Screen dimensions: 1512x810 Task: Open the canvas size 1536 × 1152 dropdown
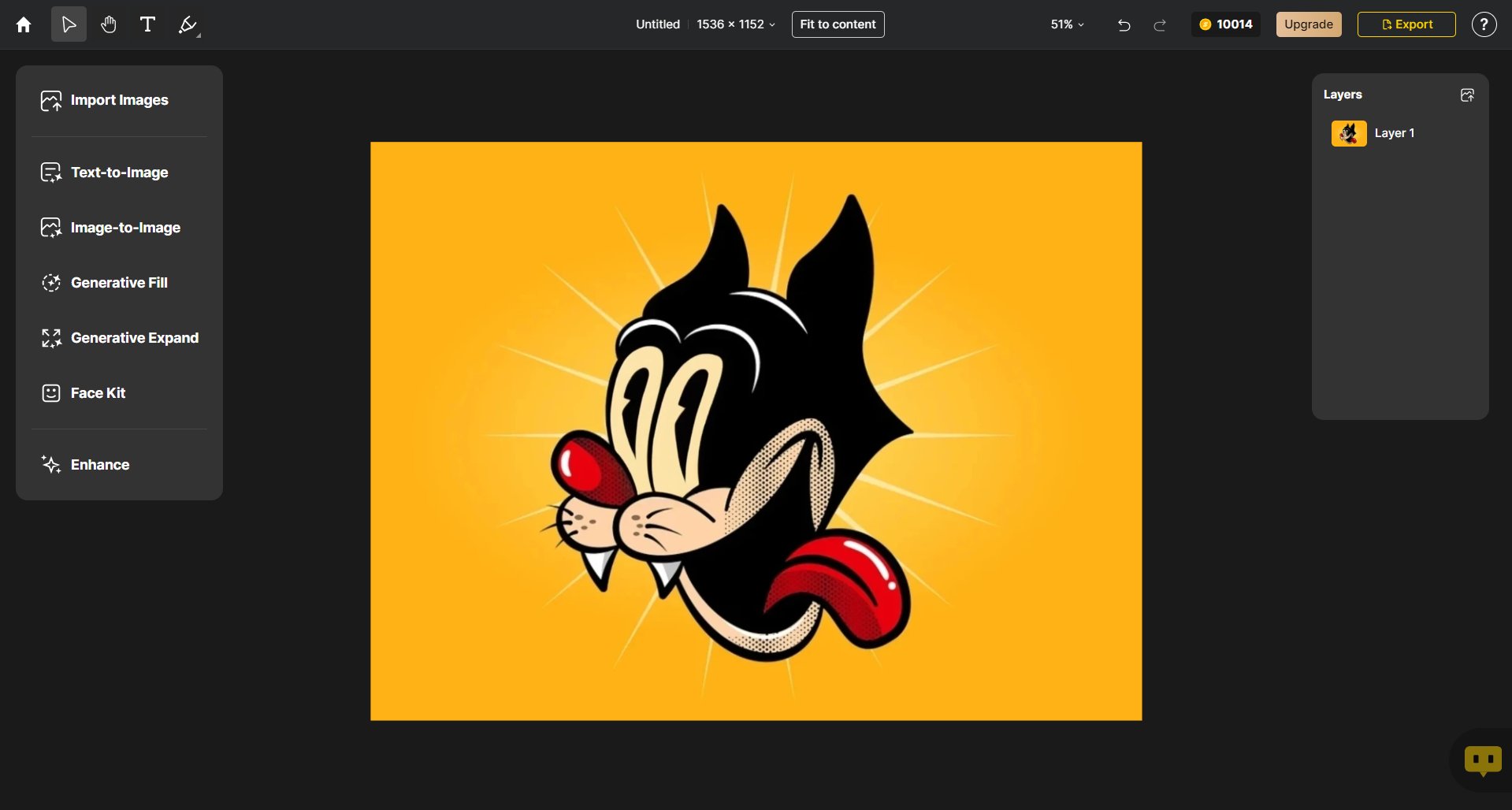click(736, 24)
